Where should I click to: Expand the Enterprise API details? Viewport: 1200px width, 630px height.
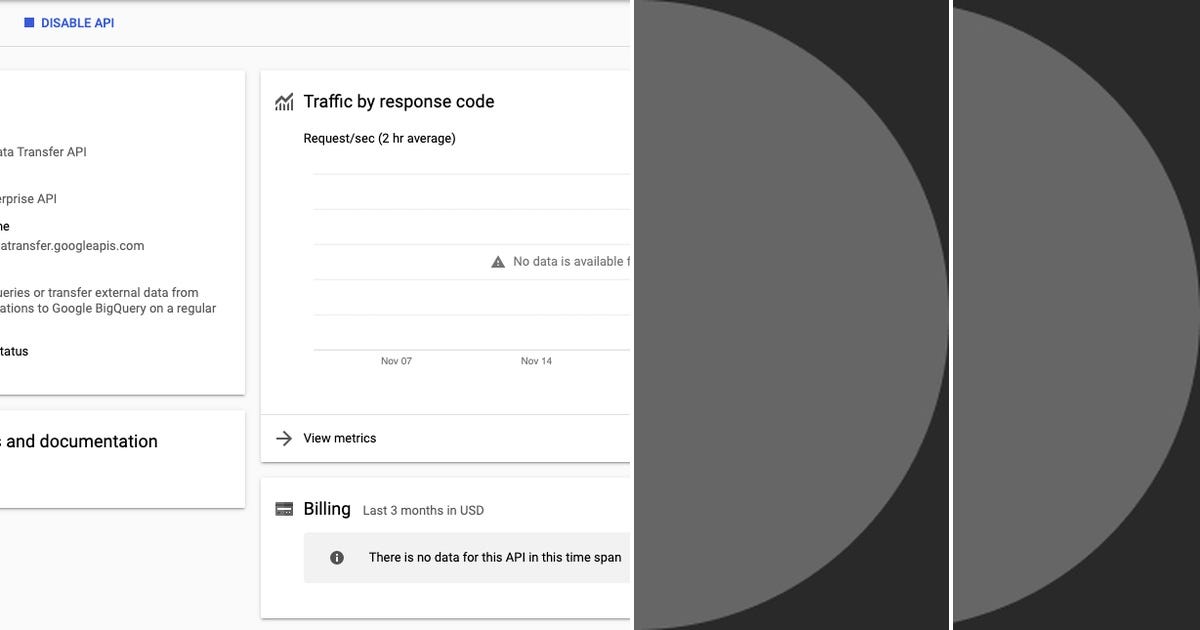[x=28, y=198]
